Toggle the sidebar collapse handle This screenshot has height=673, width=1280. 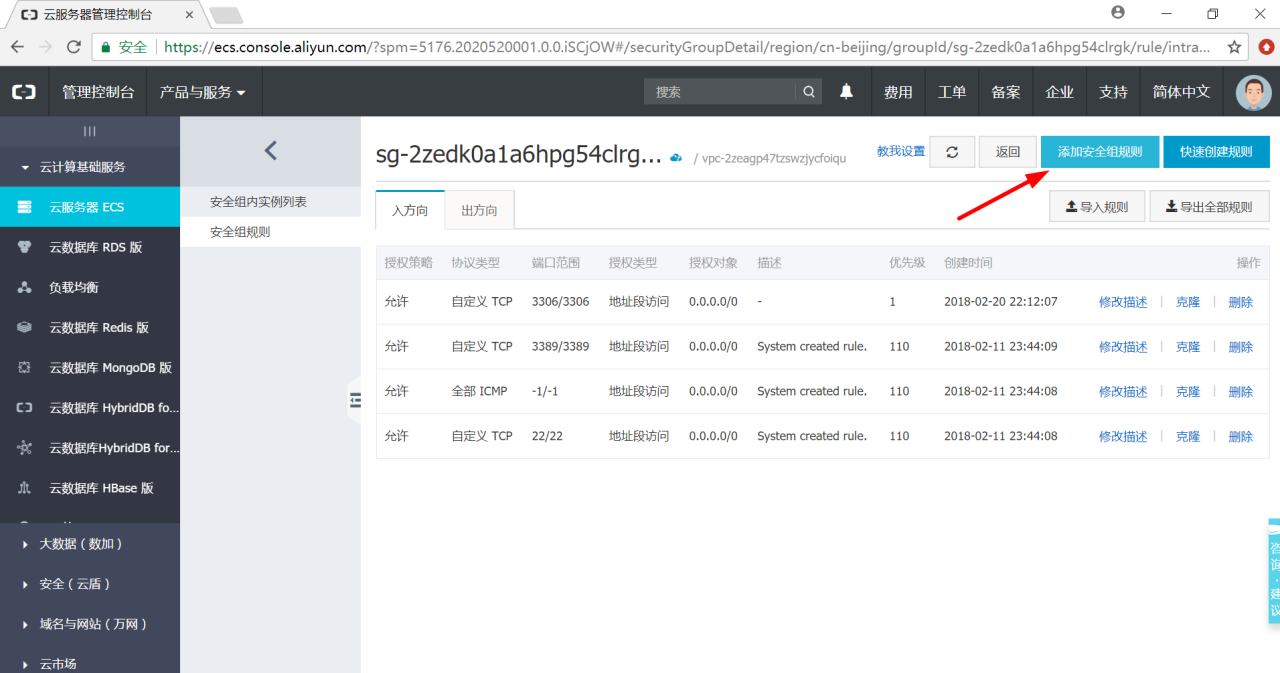(355, 400)
